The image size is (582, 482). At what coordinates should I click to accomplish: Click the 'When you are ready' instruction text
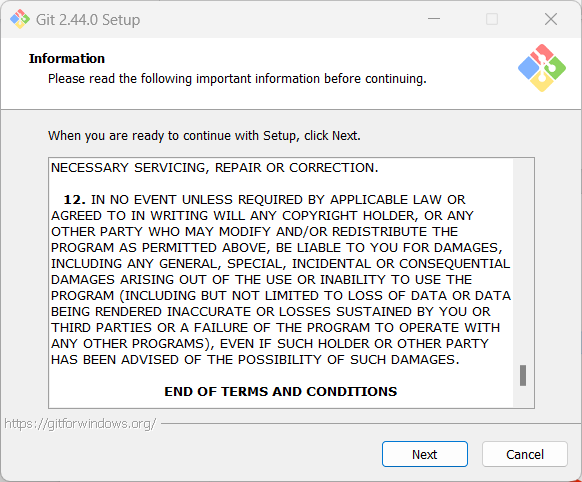[204, 135]
